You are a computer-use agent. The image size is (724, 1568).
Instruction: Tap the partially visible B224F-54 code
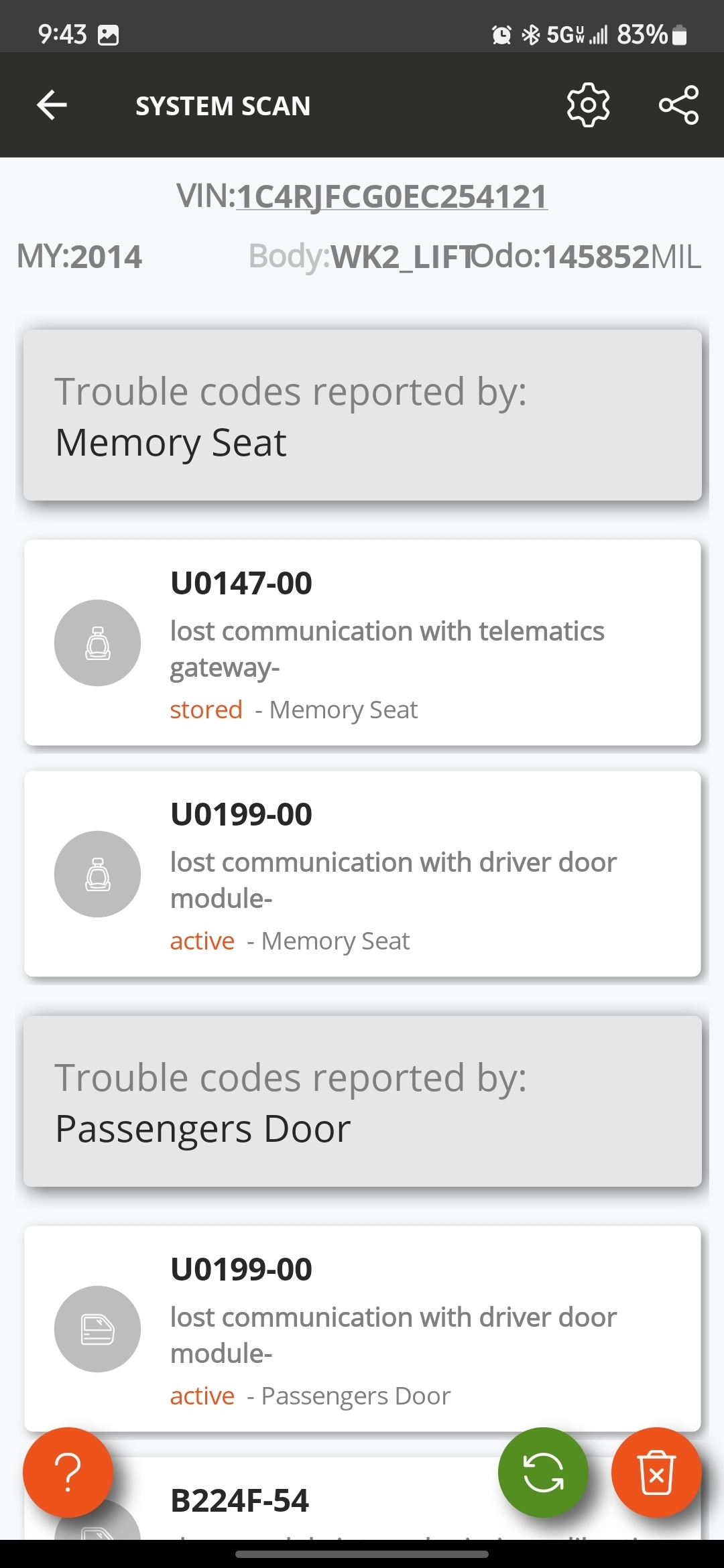pyautogui.click(x=240, y=1501)
